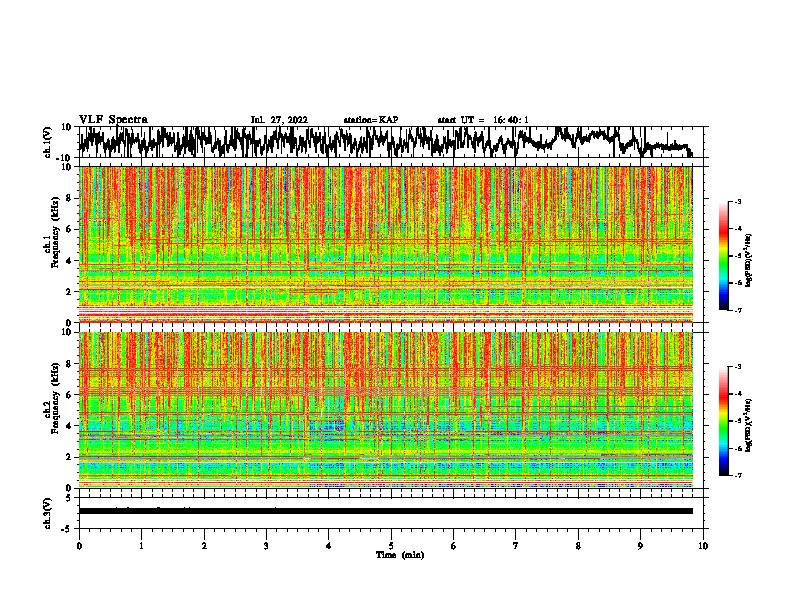Viewport: 792px width, 612px height.
Task: Click the "ch.3(V)" axis label
Action: point(48,514)
